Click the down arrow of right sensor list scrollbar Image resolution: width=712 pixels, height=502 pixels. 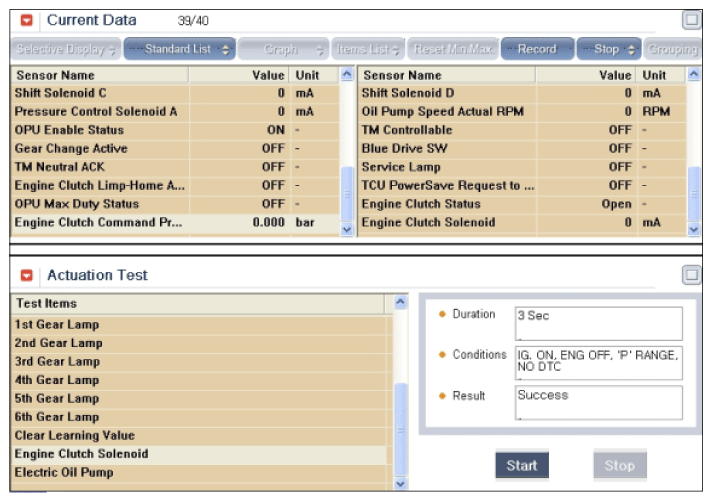[694, 229]
